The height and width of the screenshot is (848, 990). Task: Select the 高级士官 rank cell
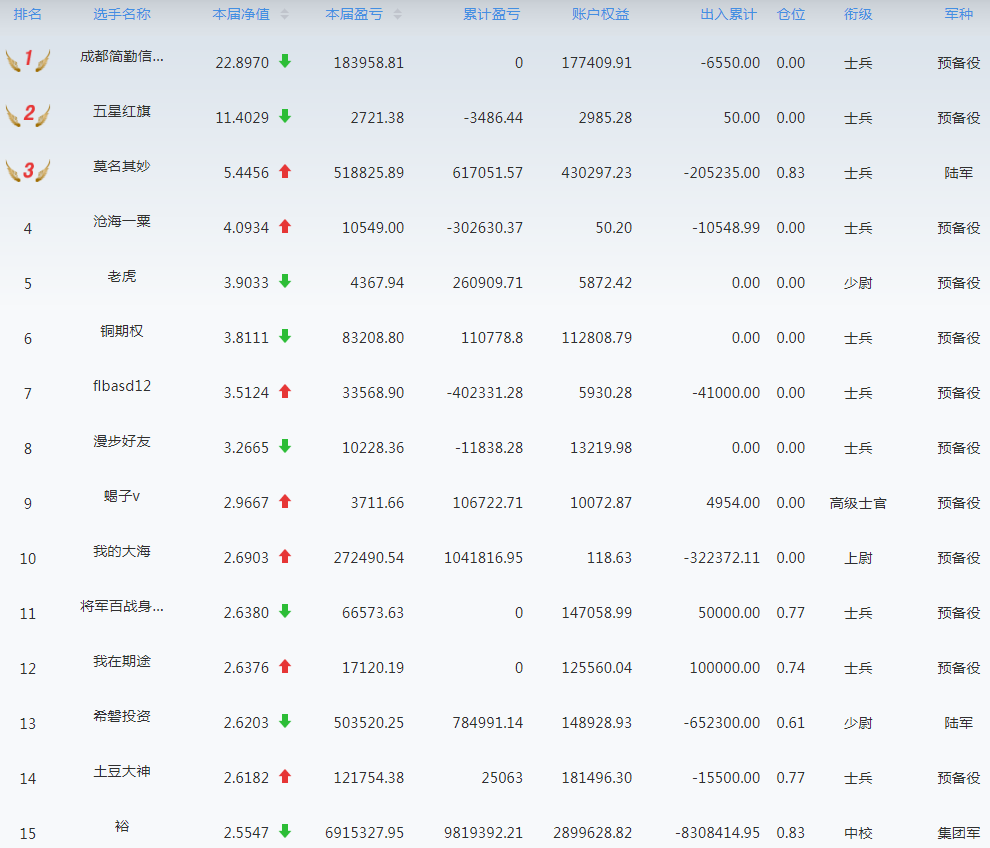(858, 503)
